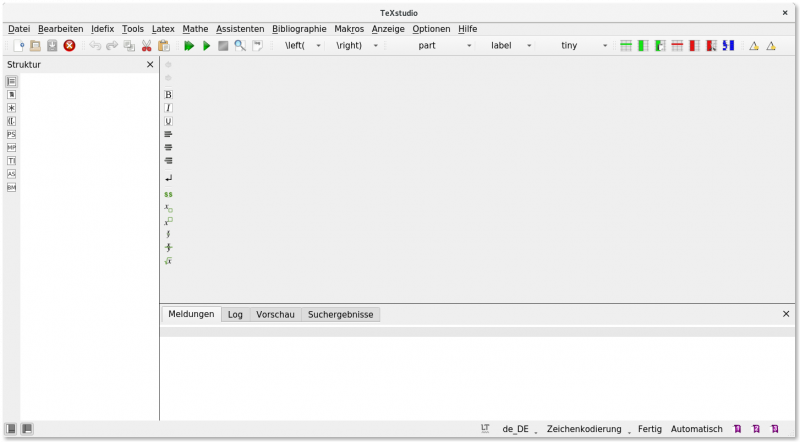Image resolution: width=800 pixels, height=442 pixels.
Task: Switch to the Suchergebnisse tab
Action: [x=340, y=315]
